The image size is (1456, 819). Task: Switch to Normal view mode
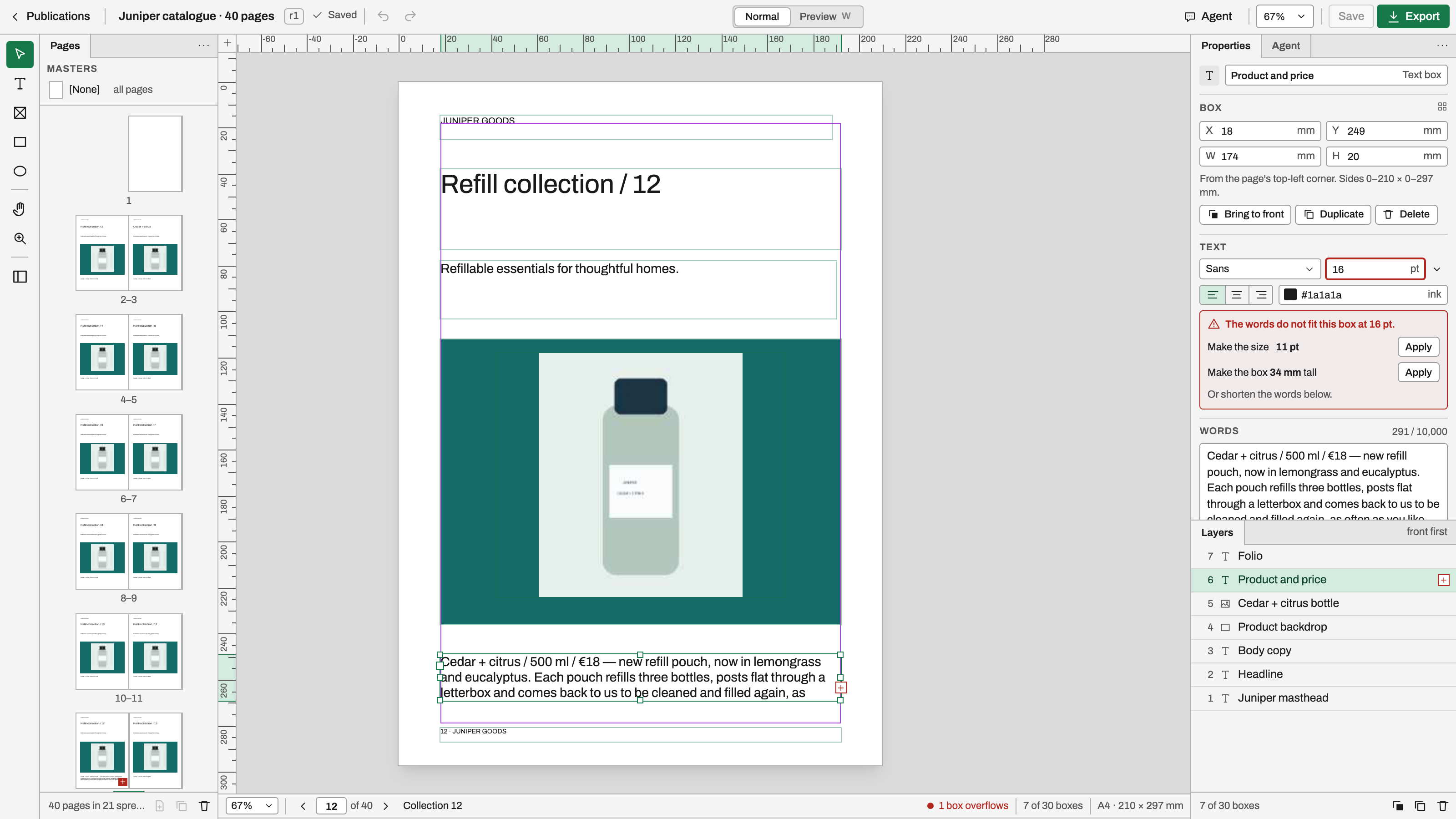click(x=761, y=16)
